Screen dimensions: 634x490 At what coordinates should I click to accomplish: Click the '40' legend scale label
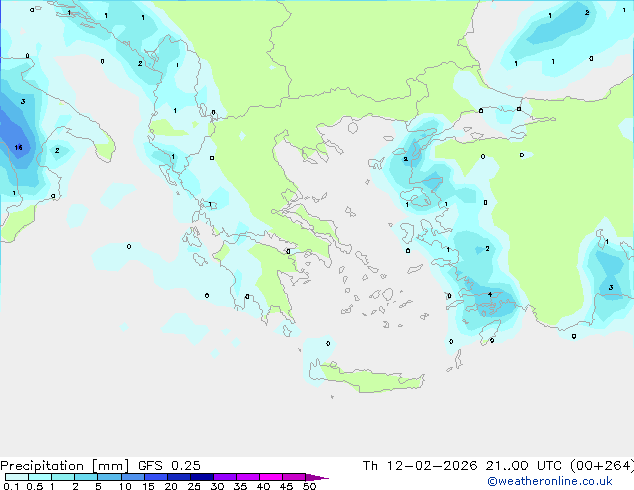pos(263,486)
